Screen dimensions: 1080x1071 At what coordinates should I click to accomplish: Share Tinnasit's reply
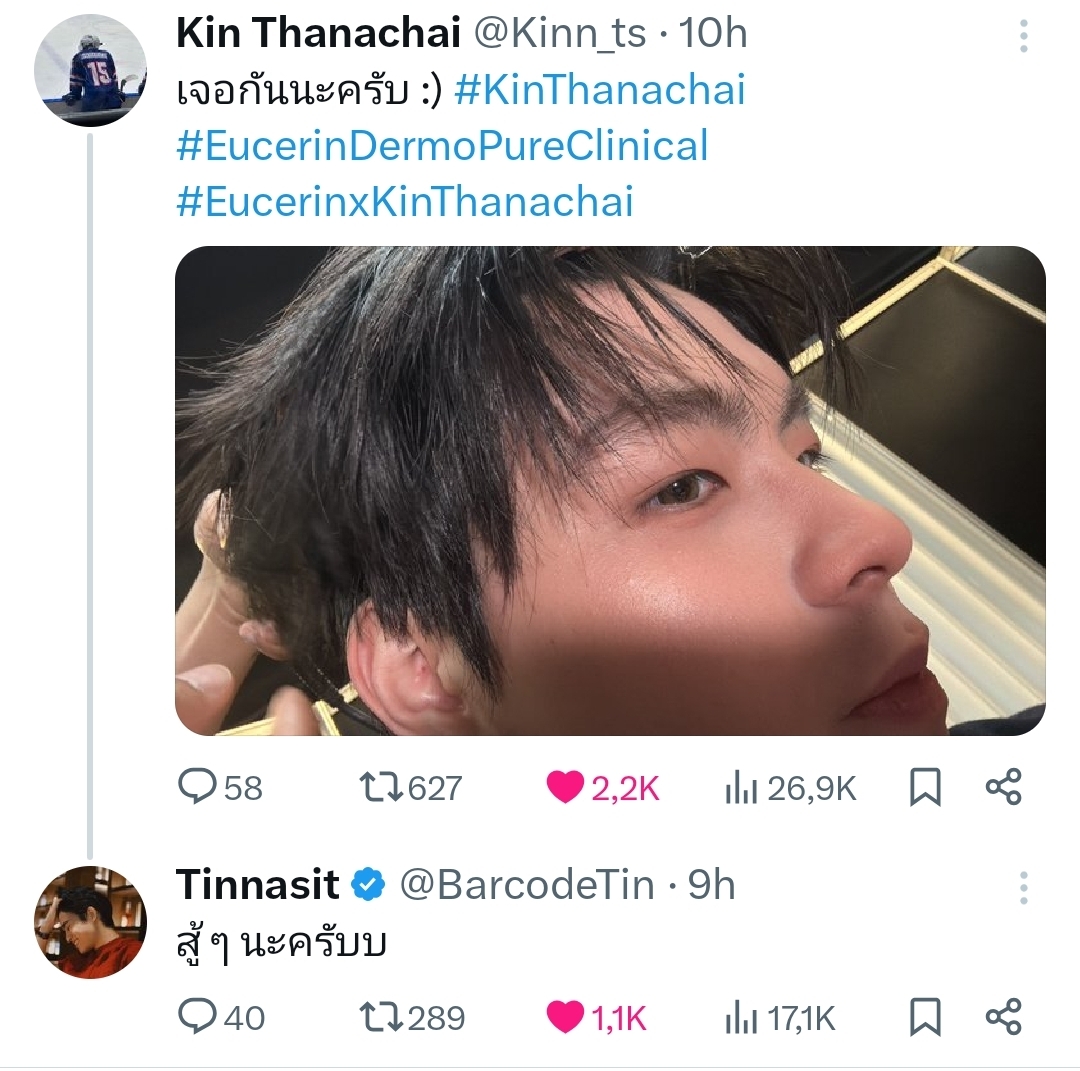[1003, 1018]
